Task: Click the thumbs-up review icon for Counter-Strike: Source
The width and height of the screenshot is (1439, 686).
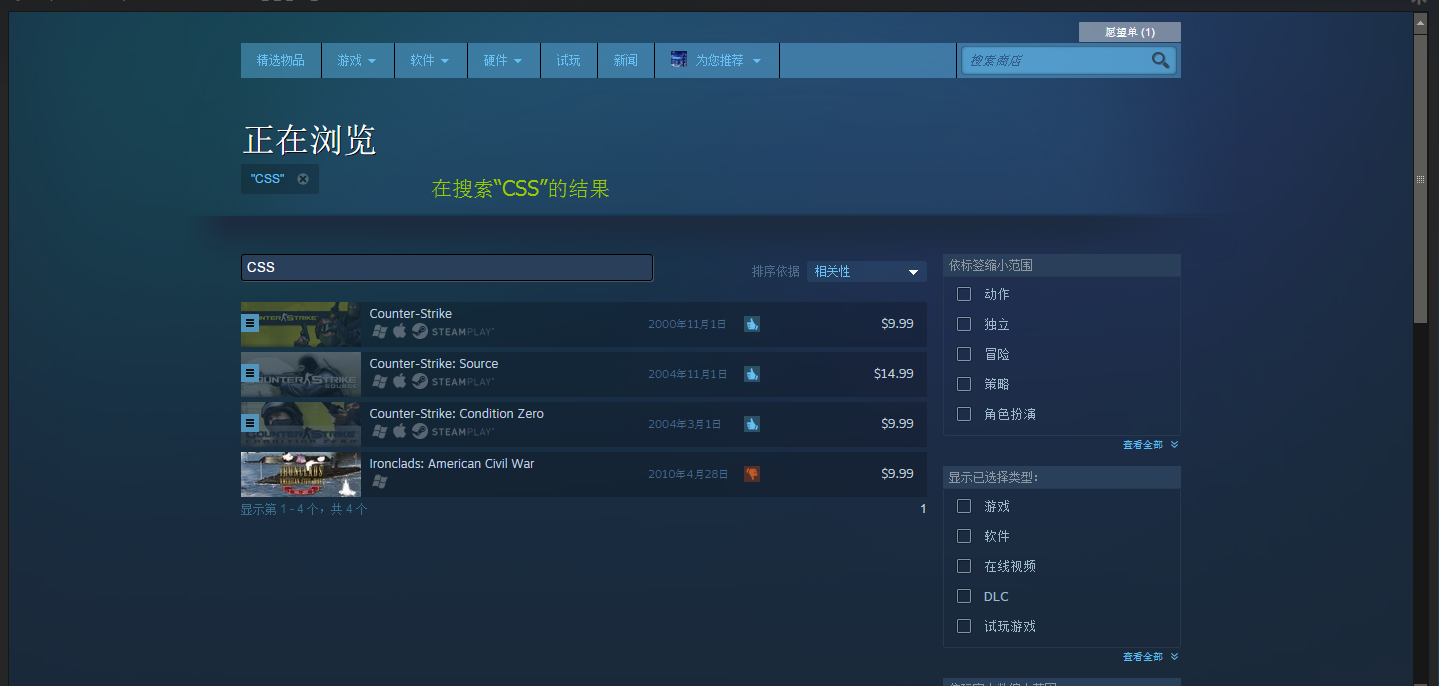Action: pyautogui.click(x=752, y=374)
